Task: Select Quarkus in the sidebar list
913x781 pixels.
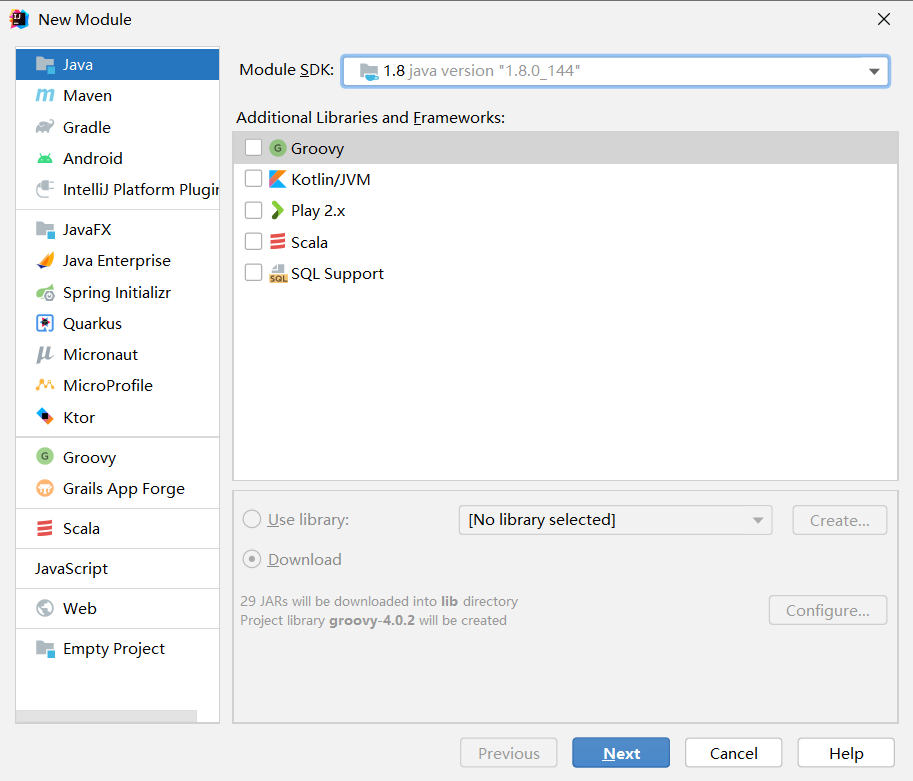Action: 118,323
